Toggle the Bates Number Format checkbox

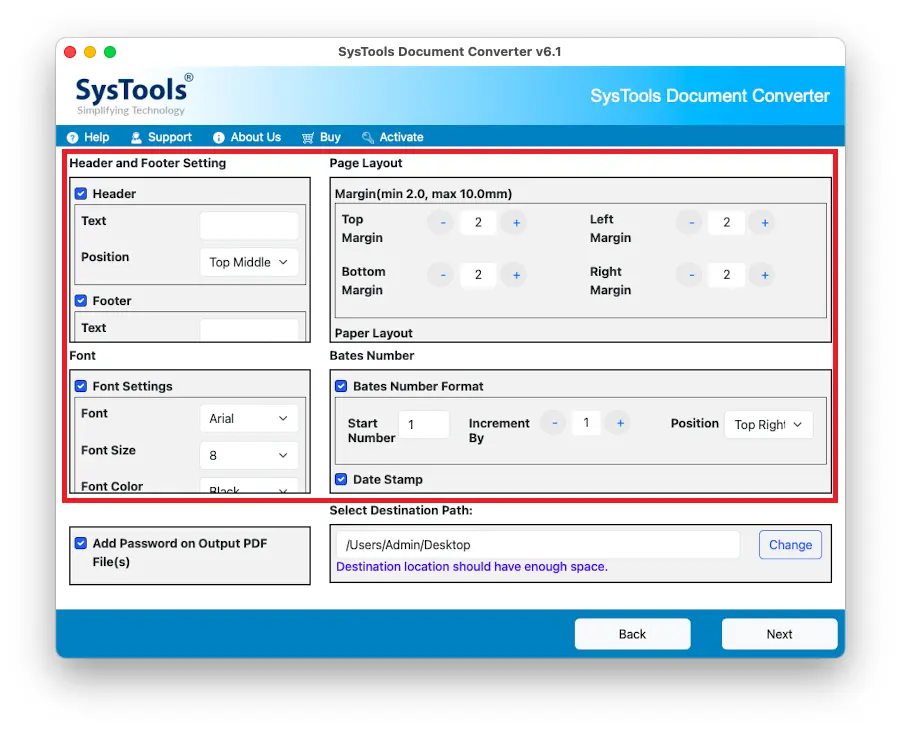(x=341, y=386)
